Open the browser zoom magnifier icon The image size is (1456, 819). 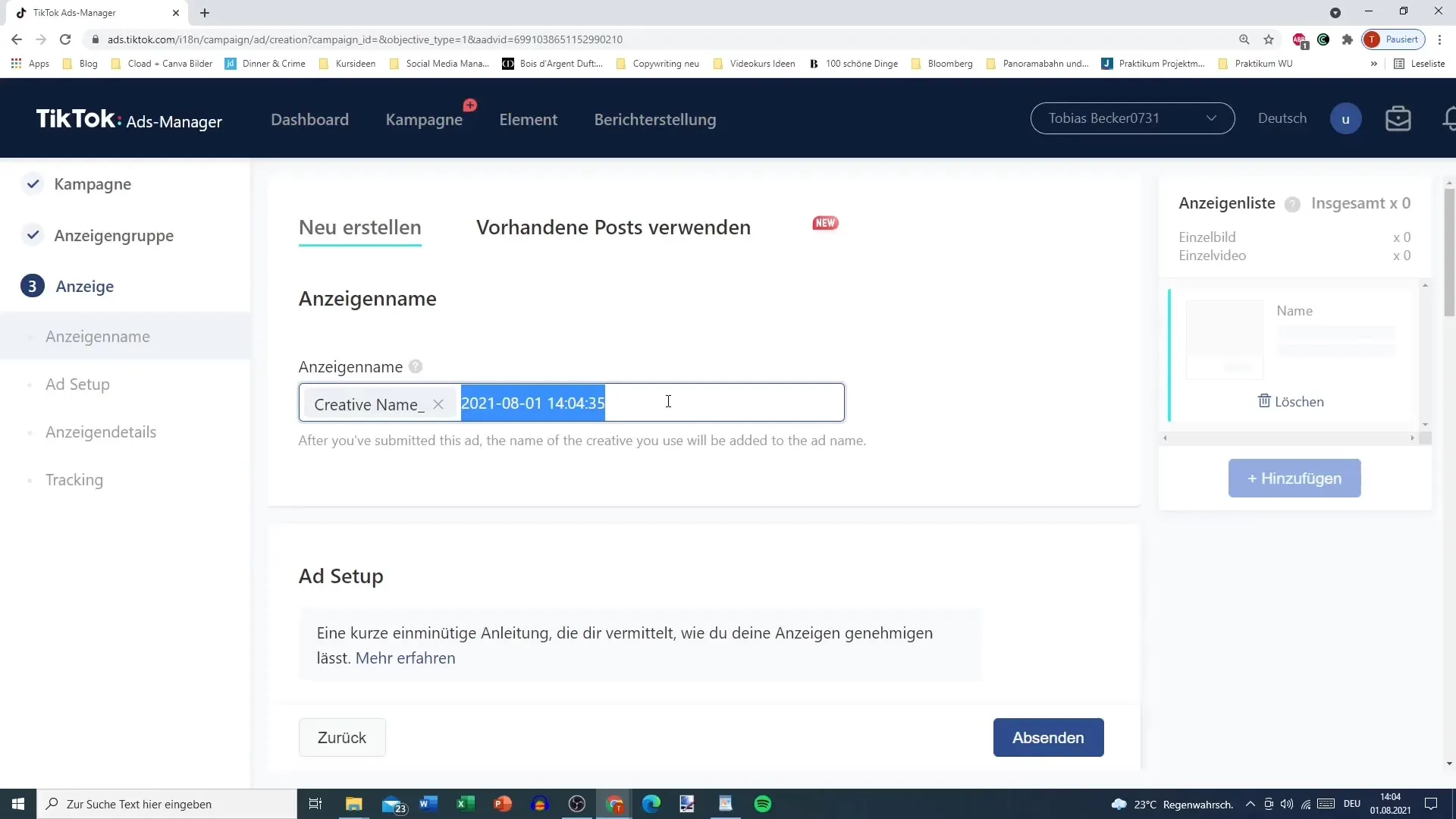tap(1244, 39)
